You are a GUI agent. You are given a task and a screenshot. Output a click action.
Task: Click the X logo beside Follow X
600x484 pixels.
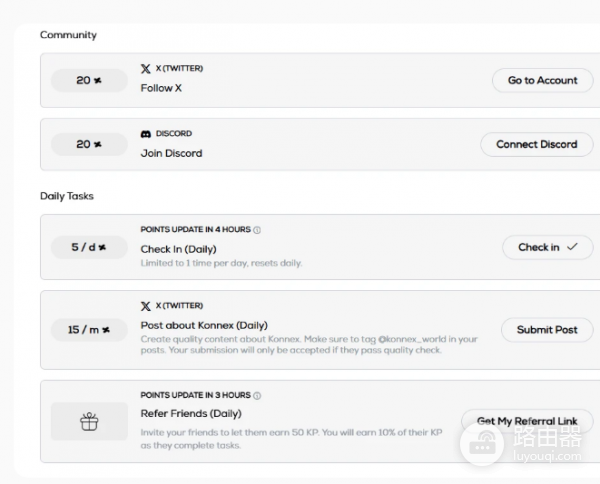pyautogui.click(x=146, y=69)
